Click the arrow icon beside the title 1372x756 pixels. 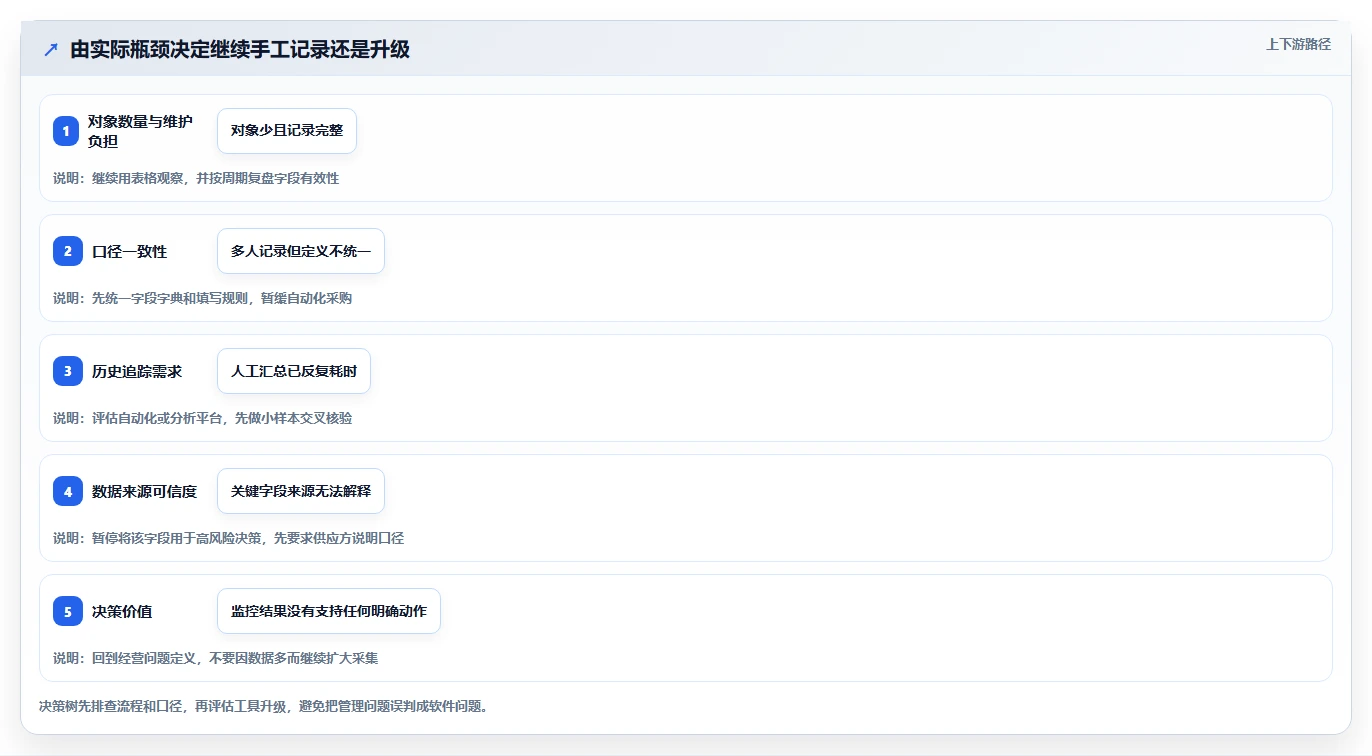point(51,50)
